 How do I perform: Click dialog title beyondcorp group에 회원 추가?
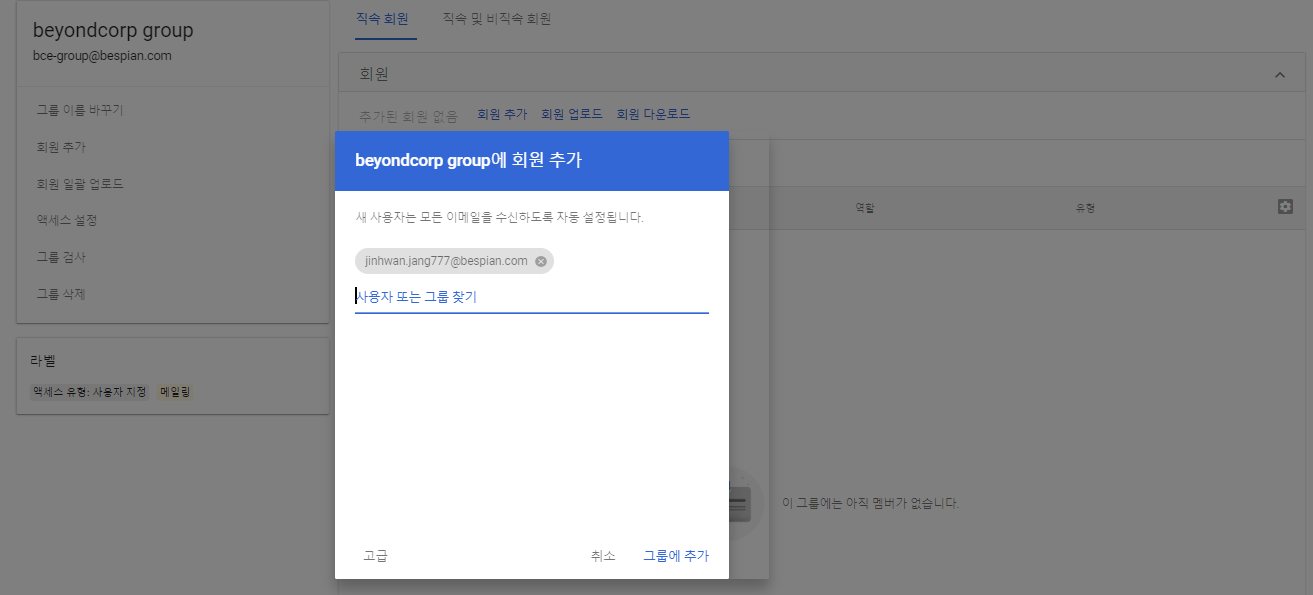pyautogui.click(x=468, y=160)
